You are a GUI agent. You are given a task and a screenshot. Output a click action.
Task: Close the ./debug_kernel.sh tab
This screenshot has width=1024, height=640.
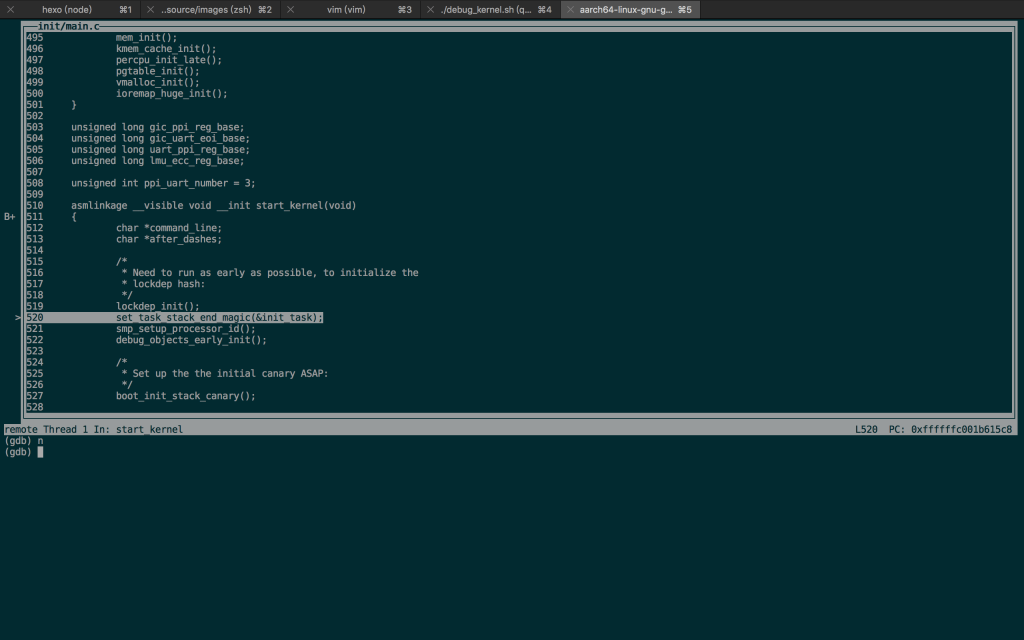[430, 10]
